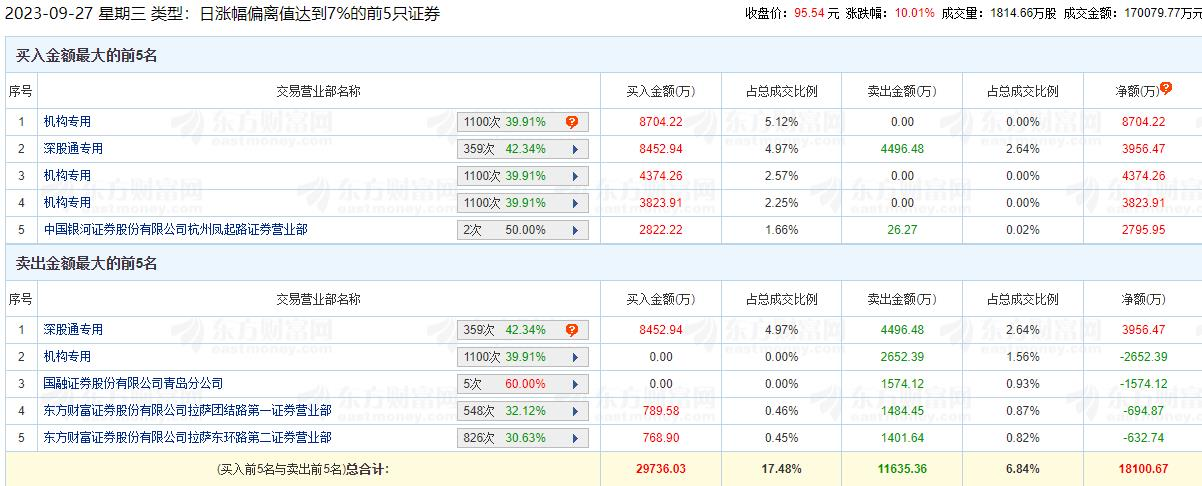The image size is (1202, 486).
Task: Expand the buy table's 深股通专用 359次 badge arrow
Action: click(575, 149)
